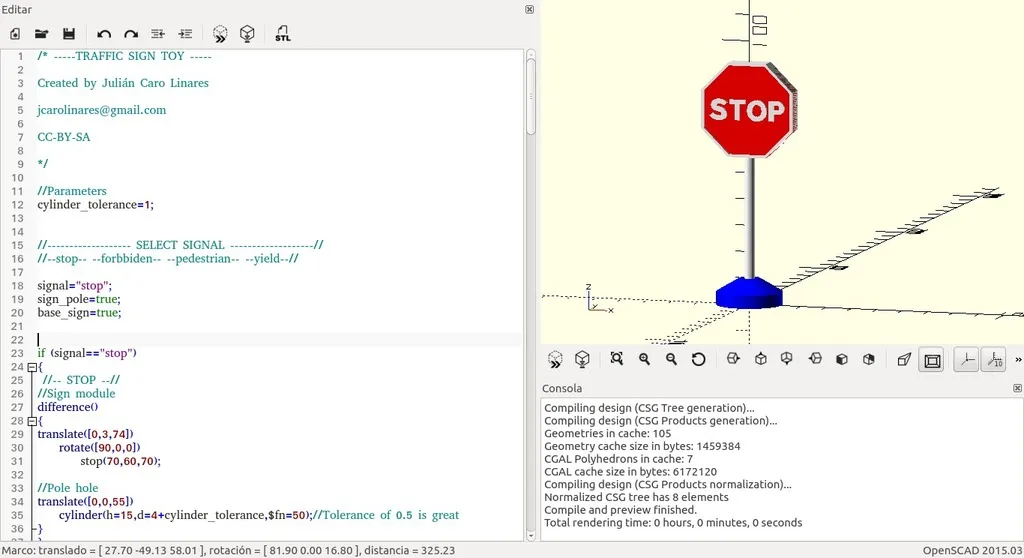Click the 'TRAFFIC SIGN TOY' header comment
Image resolution: width=1024 pixels, height=558 pixels.
pyautogui.click(x=124, y=56)
